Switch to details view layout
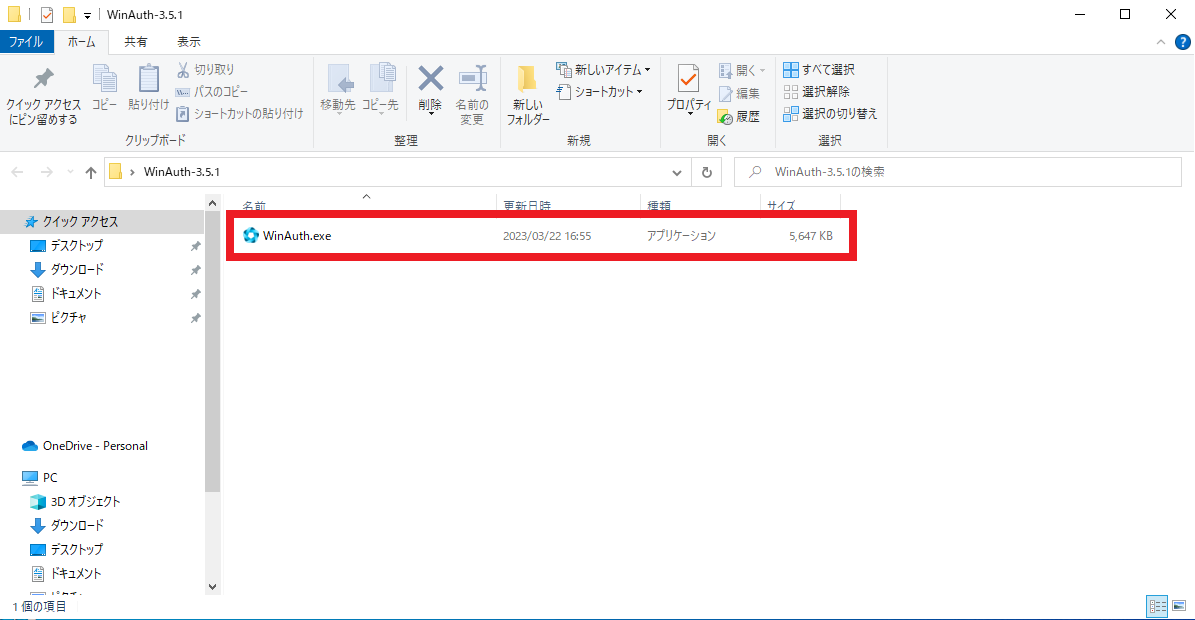Viewport: 1195px width, 620px height. click(x=1158, y=606)
